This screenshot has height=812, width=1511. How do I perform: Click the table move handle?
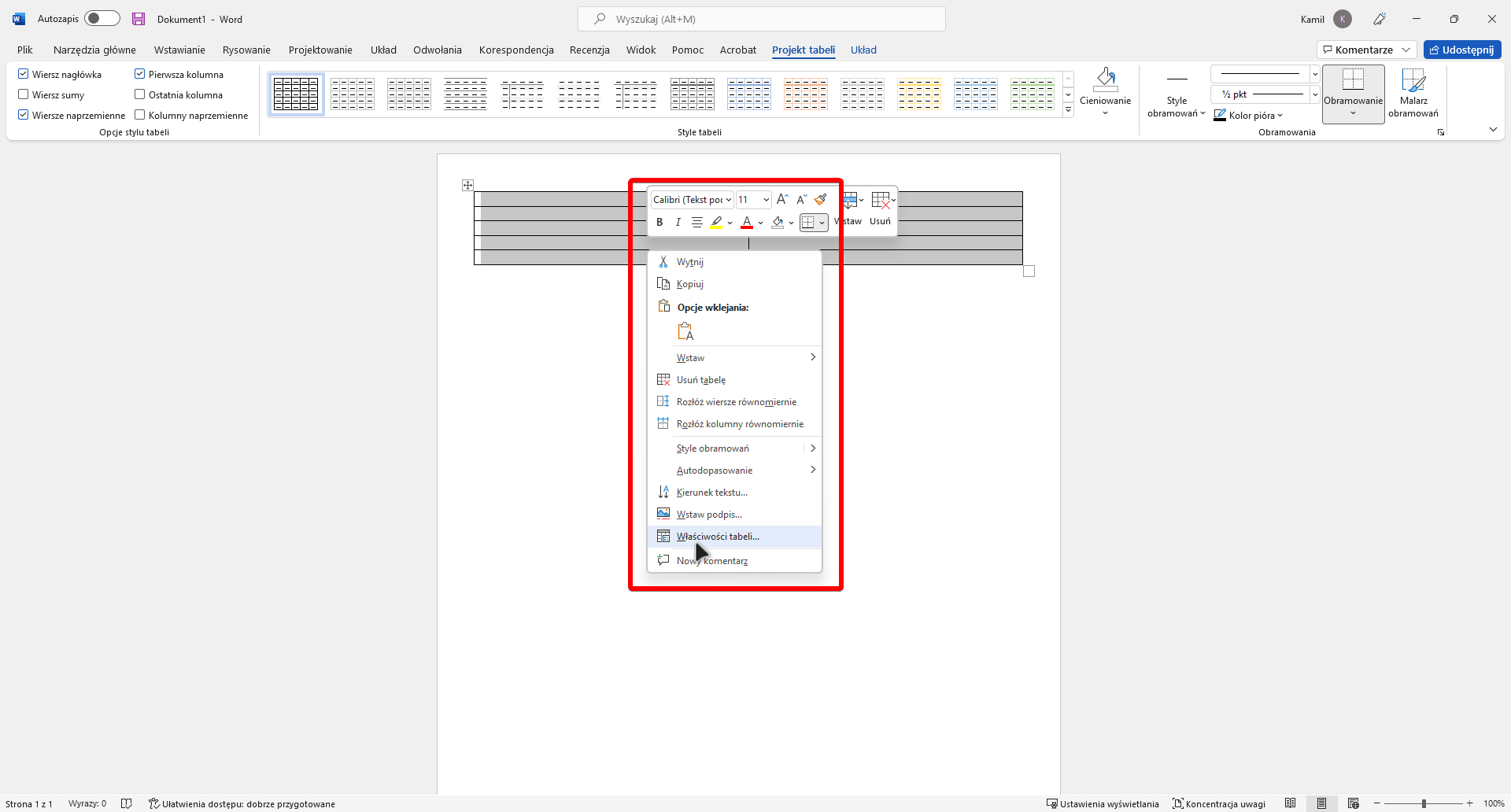point(467,185)
